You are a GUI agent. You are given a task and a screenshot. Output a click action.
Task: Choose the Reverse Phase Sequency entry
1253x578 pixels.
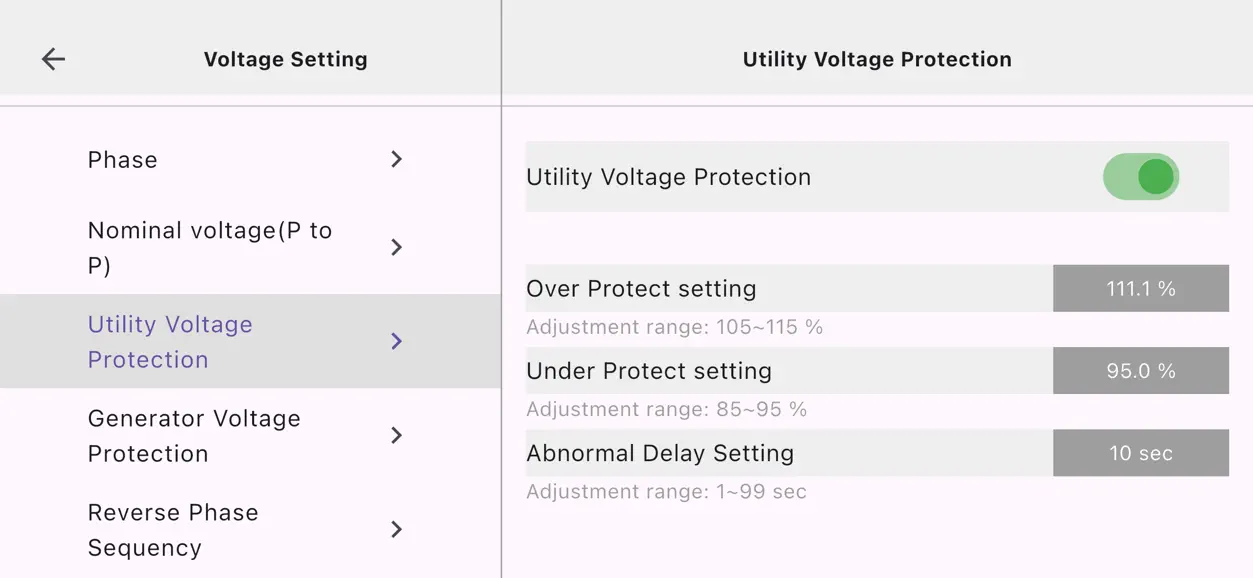coord(173,529)
